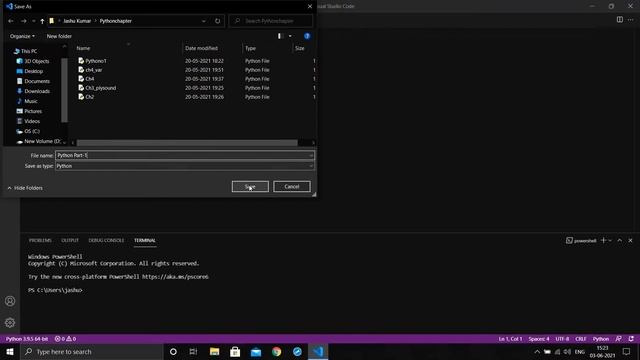Switch to the PROBLEMS tab
The width and height of the screenshot is (640, 360).
coord(40,240)
